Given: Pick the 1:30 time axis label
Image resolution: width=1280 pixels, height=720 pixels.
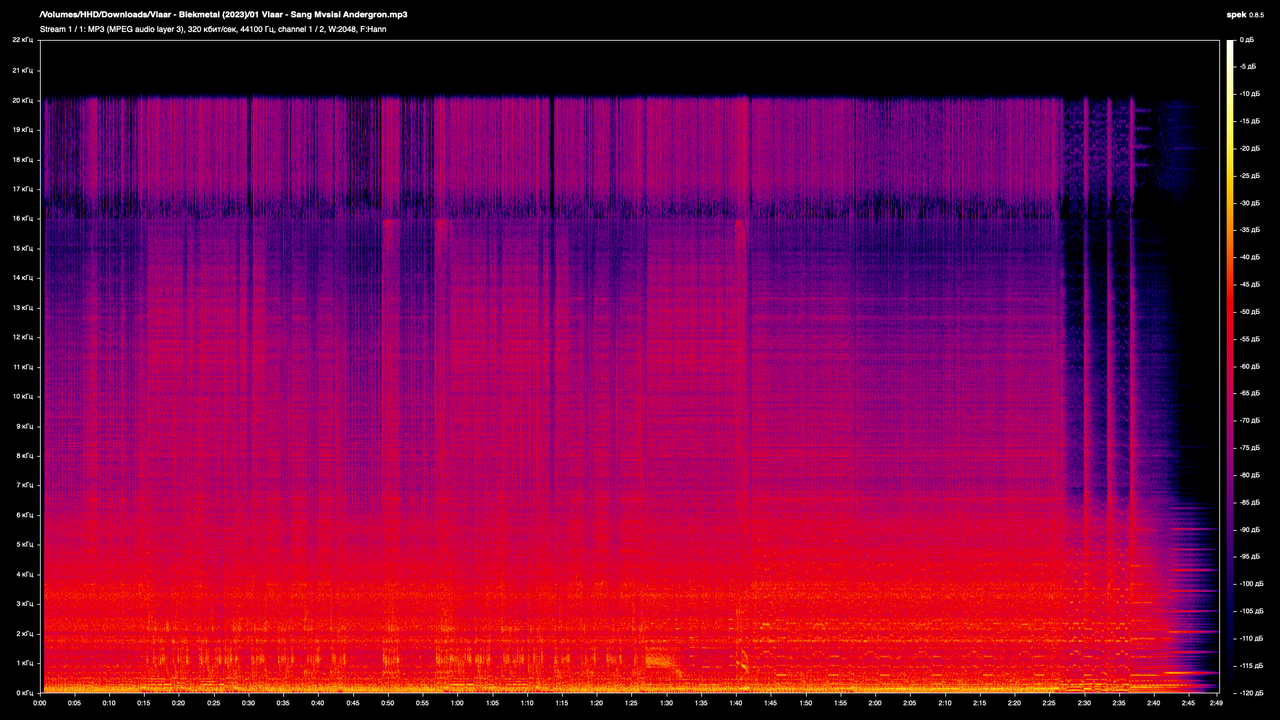Looking at the screenshot, I should coord(667,703).
